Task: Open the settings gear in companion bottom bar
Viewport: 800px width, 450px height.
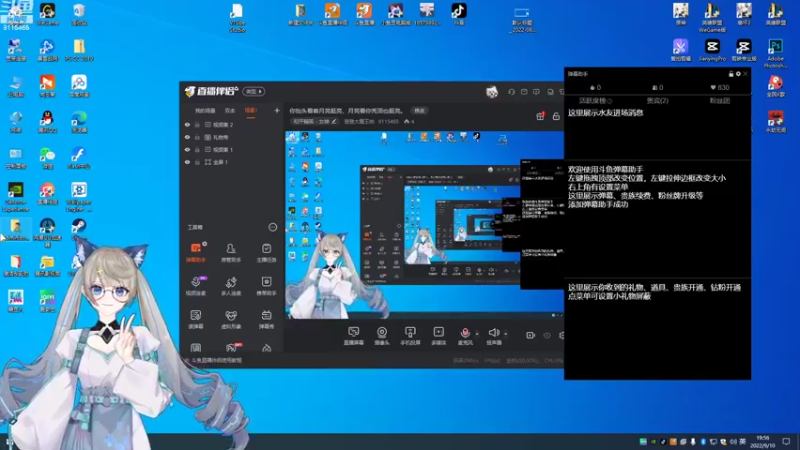Action: coord(562,335)
